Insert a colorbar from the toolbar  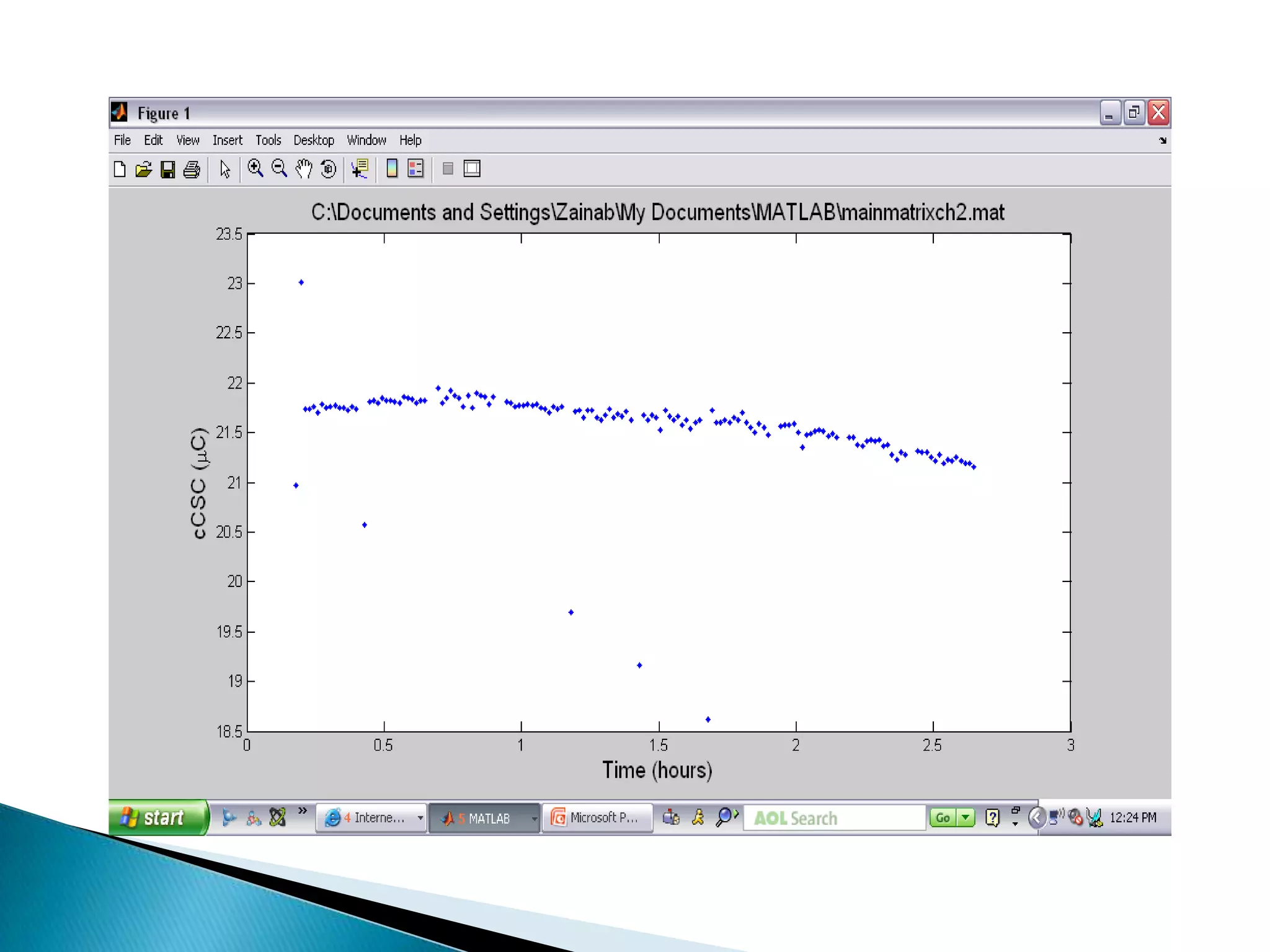(x=392, y=169)
